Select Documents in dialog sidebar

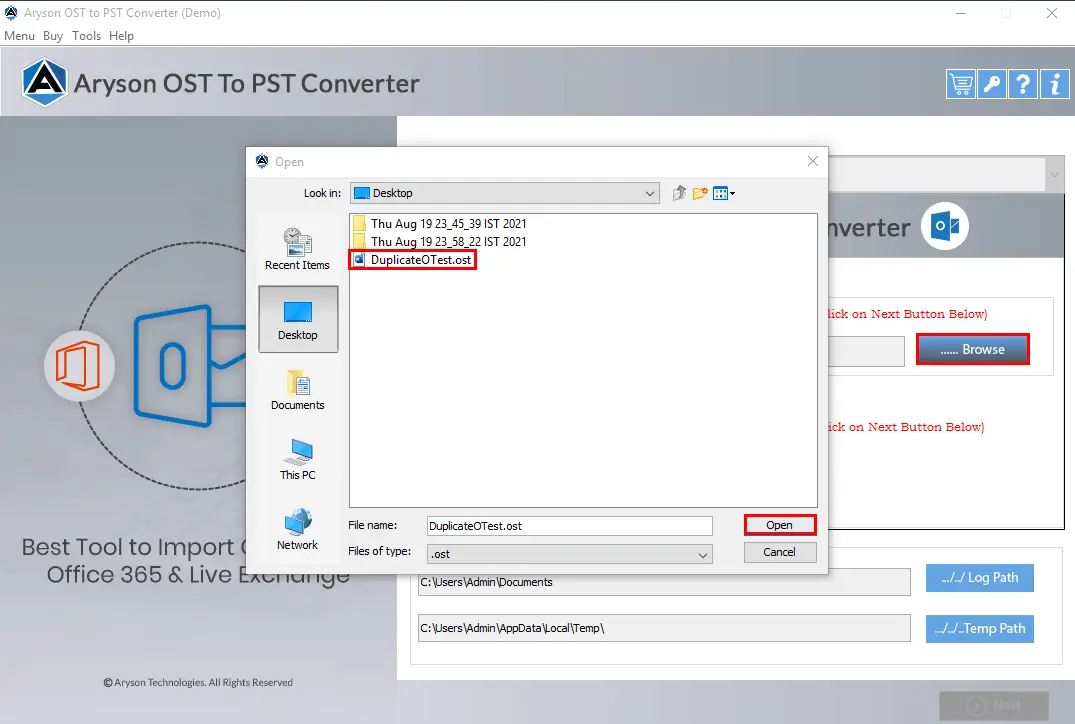tap(298, 390)
